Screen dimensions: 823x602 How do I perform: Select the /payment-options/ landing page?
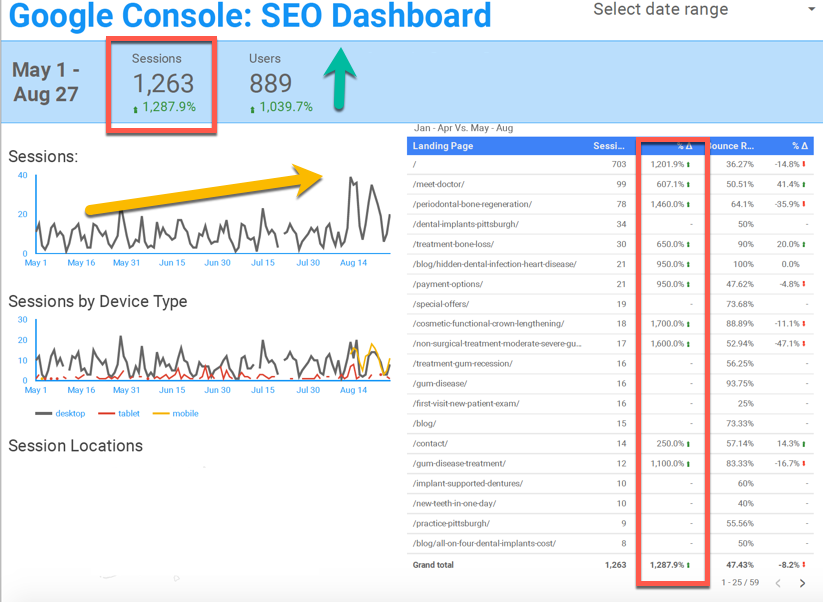coord(448,284)
